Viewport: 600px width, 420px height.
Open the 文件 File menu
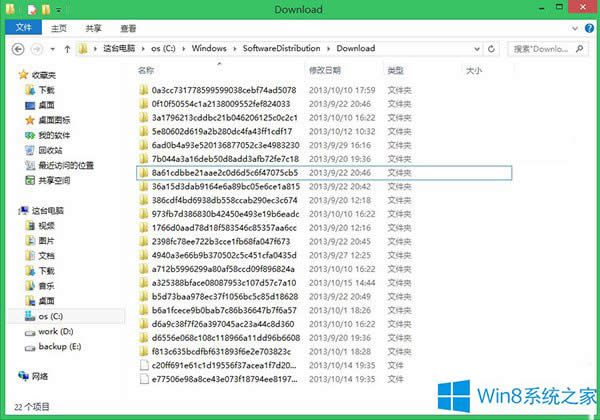click(x=22, y=28)
